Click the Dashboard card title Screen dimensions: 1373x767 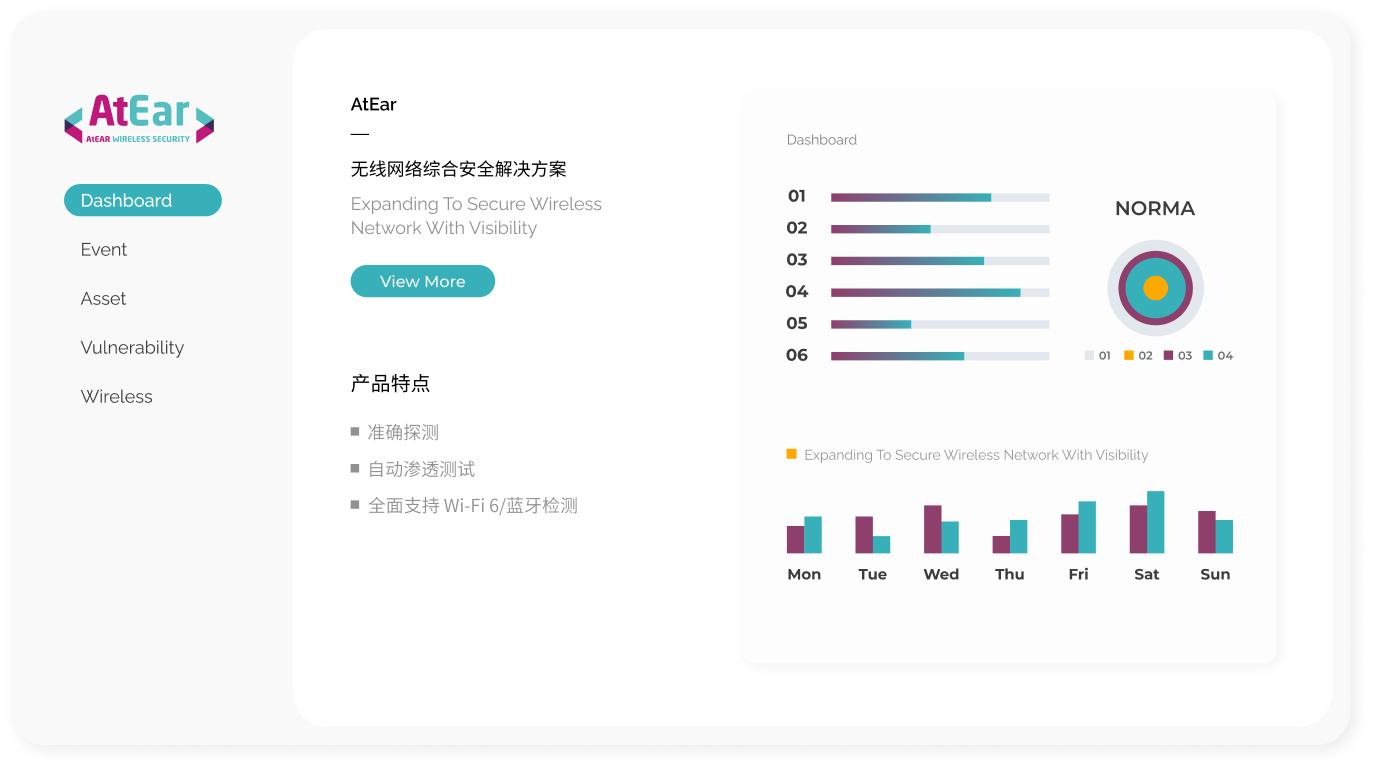pyautogui.click(x=822, y=140)
